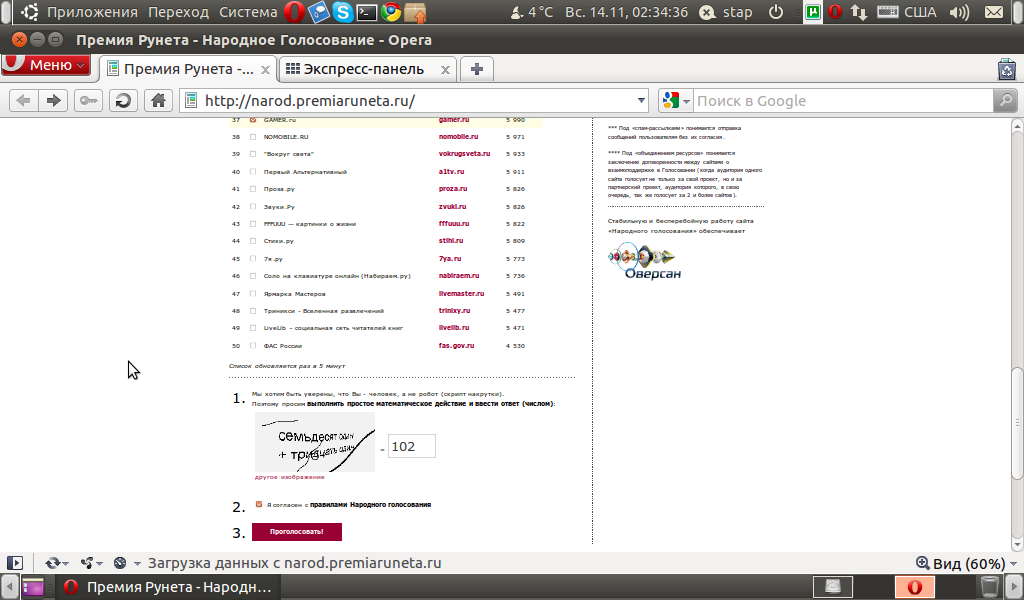Image resolution: width=1024 pixels, height=600 pixels.
Task: Open the Вид (60%) zoom dropdown
Action: [968, 563]
